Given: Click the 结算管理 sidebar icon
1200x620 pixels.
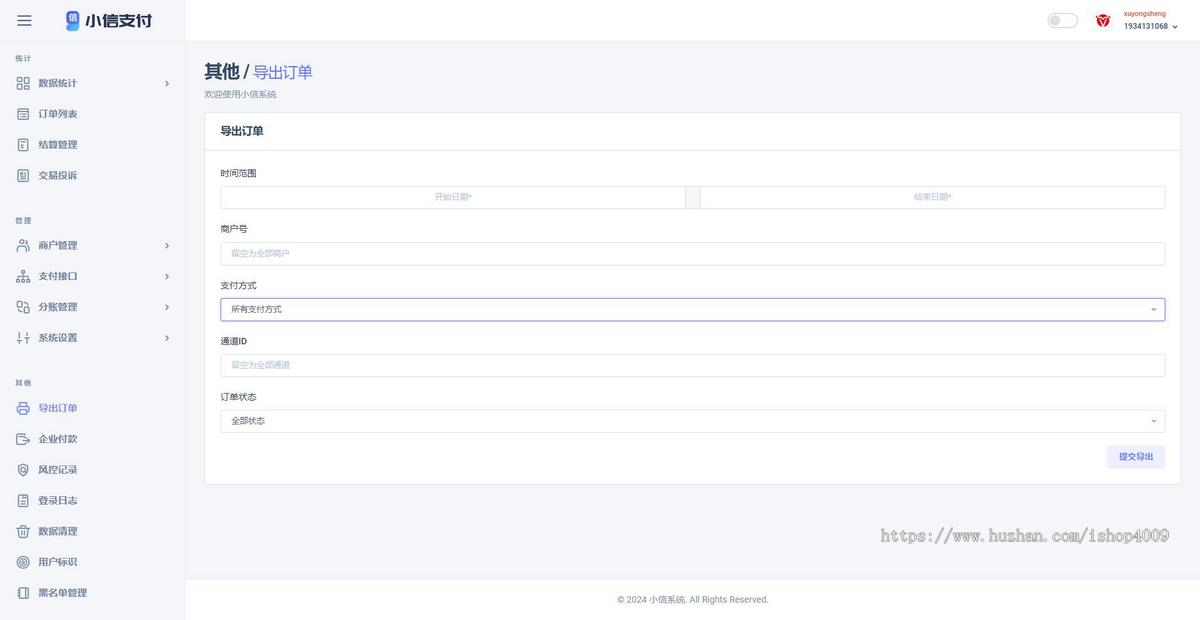Looking at the screenshot, I should tap(23, 145).
